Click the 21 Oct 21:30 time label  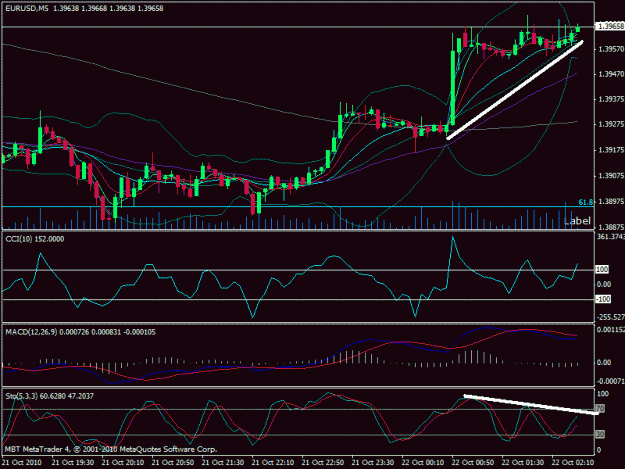(x=223, y=462)
